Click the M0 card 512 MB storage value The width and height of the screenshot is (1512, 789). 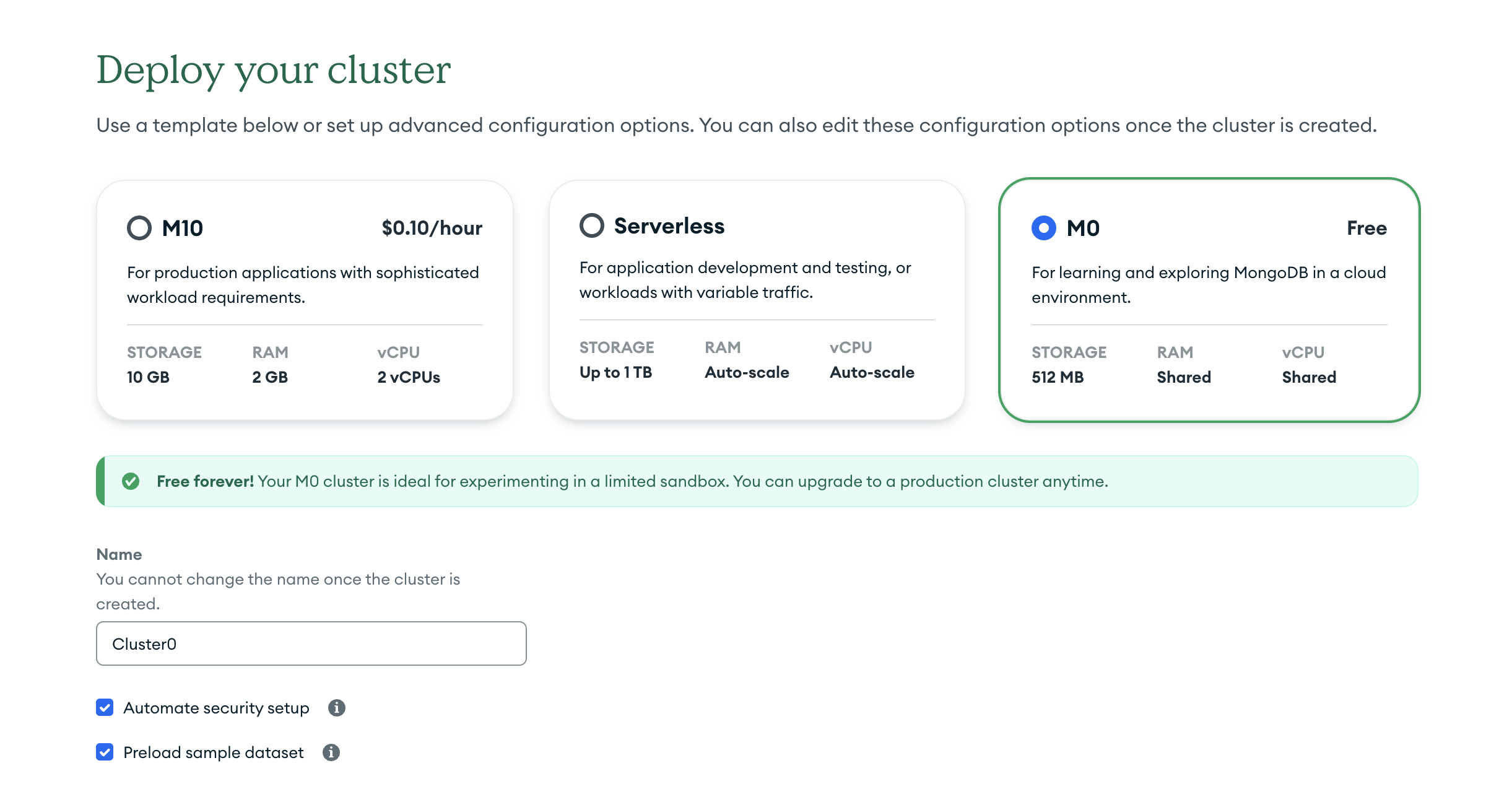coord(1057,377)
